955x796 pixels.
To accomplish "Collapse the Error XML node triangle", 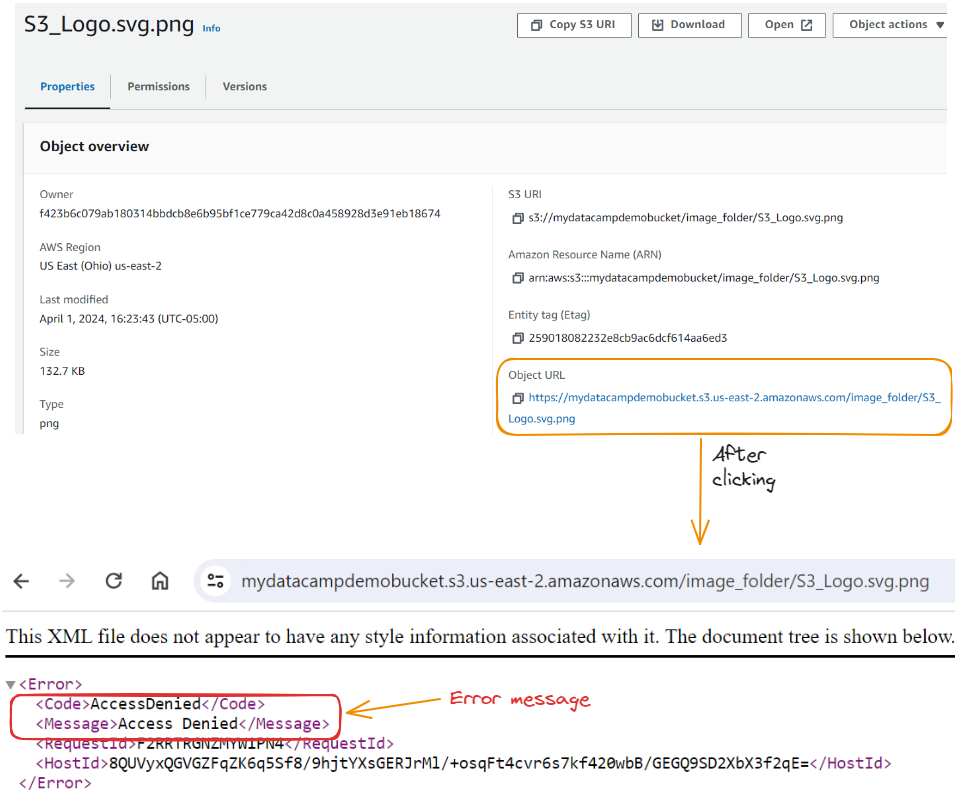I will point(10,685).
